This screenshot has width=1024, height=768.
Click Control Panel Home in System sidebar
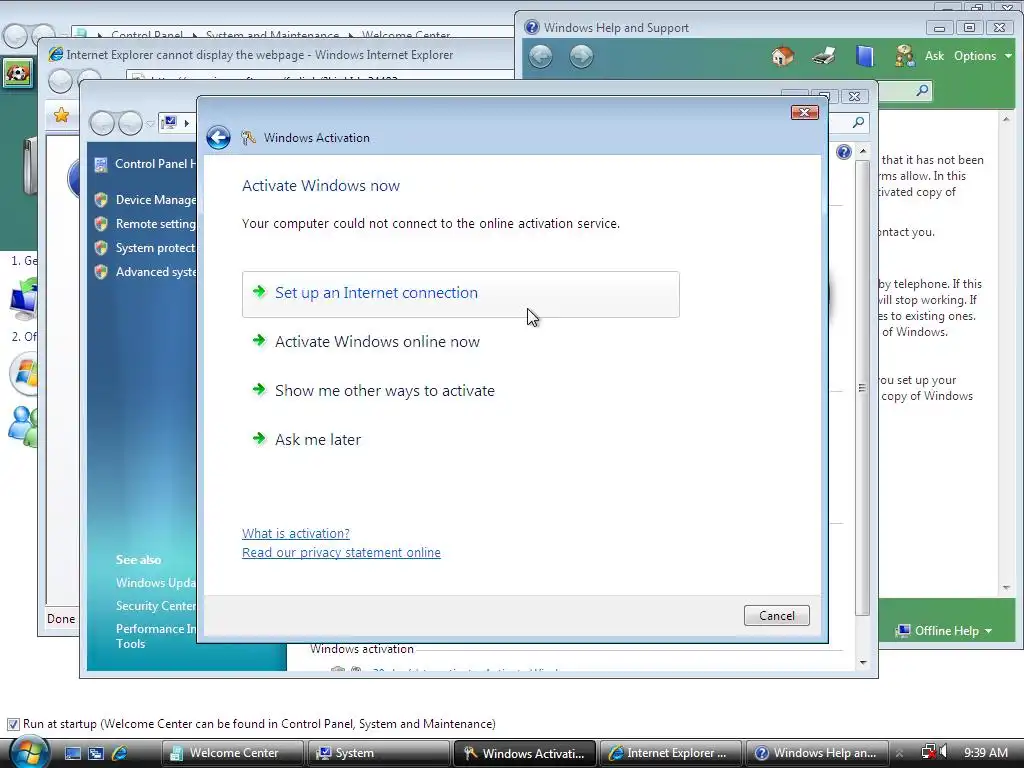click(155, 164)
